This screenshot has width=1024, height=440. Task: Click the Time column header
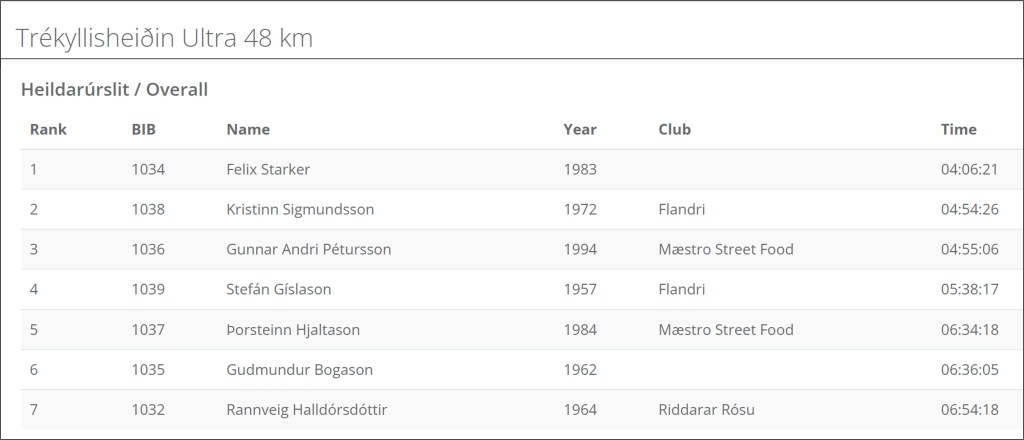(x=959, y=129)
